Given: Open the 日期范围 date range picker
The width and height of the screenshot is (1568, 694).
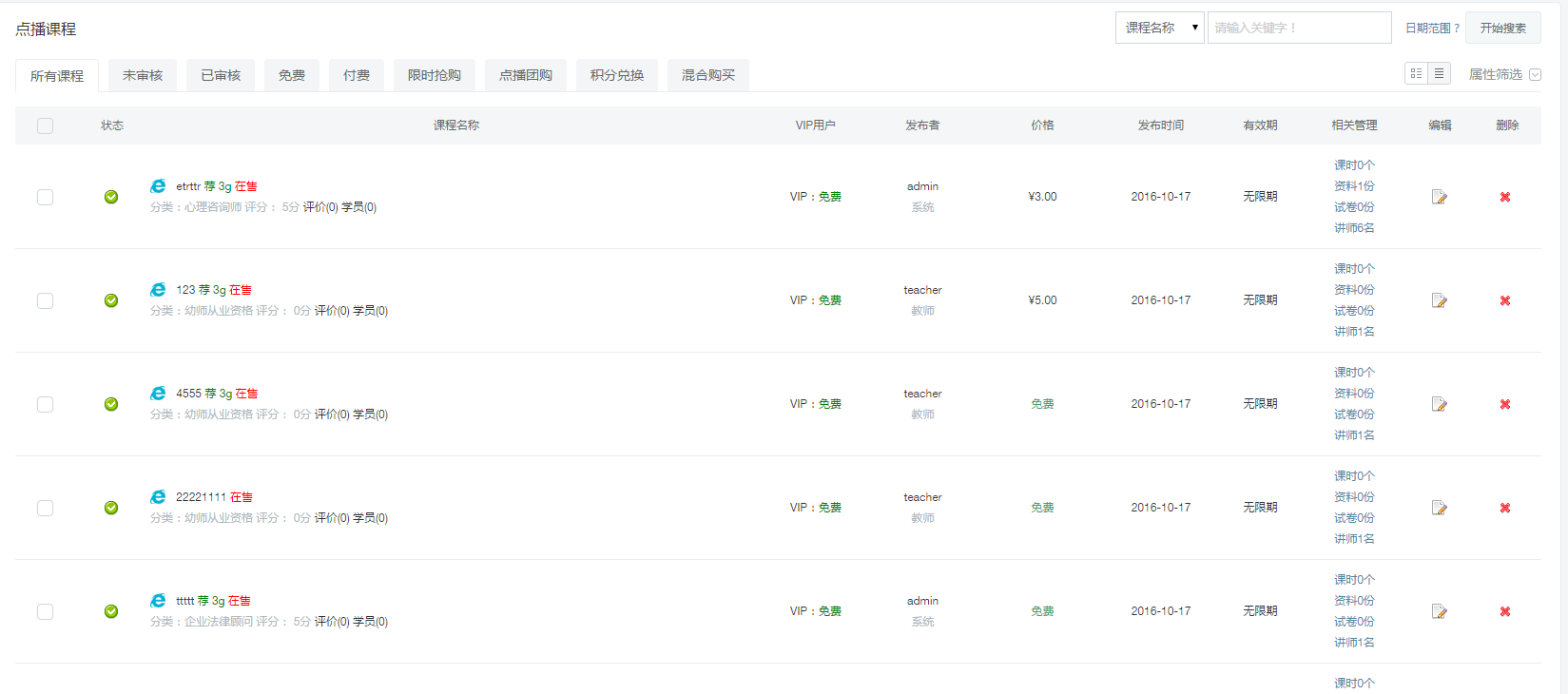Looking at the screenshot, I should pyautogui.click(x=1431, y=29).
